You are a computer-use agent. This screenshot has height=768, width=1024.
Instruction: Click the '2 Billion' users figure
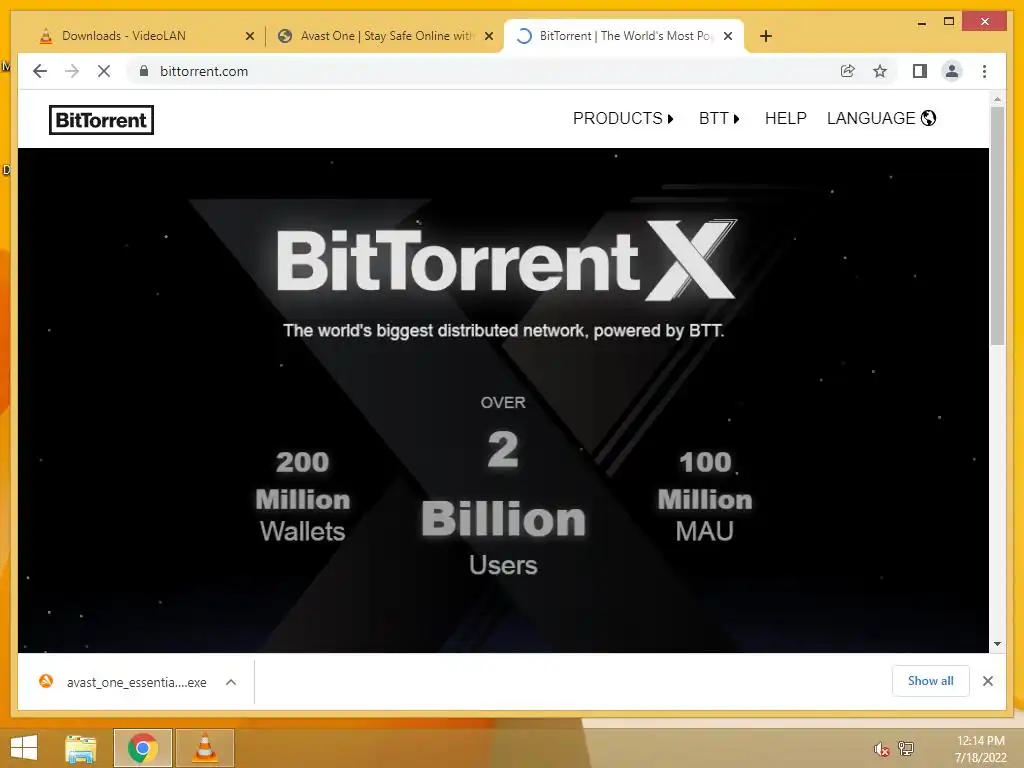(503, 485)
